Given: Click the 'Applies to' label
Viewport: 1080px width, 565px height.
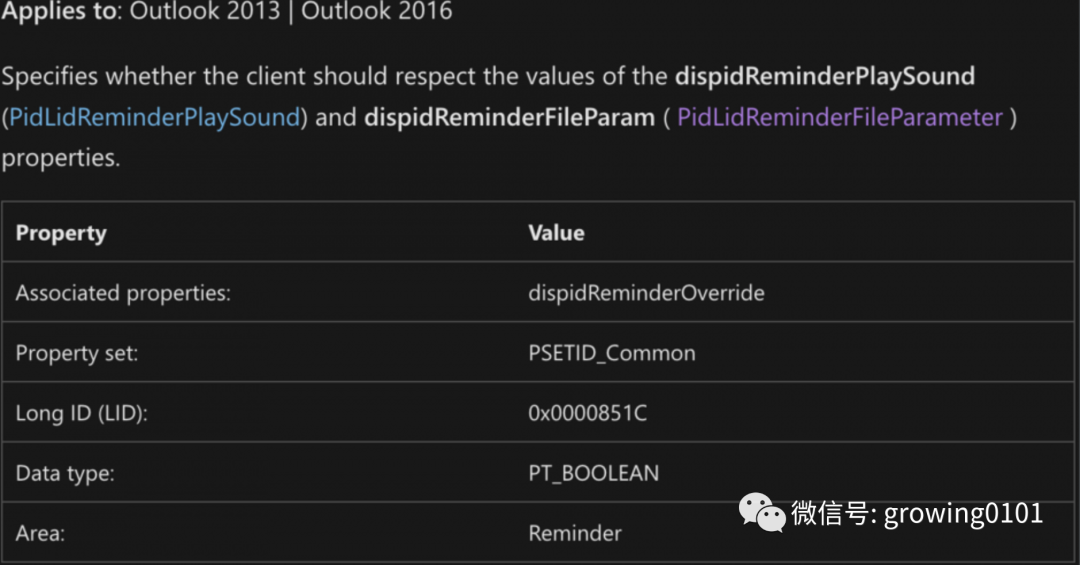Looking at the screenshot, I should 61,12.
